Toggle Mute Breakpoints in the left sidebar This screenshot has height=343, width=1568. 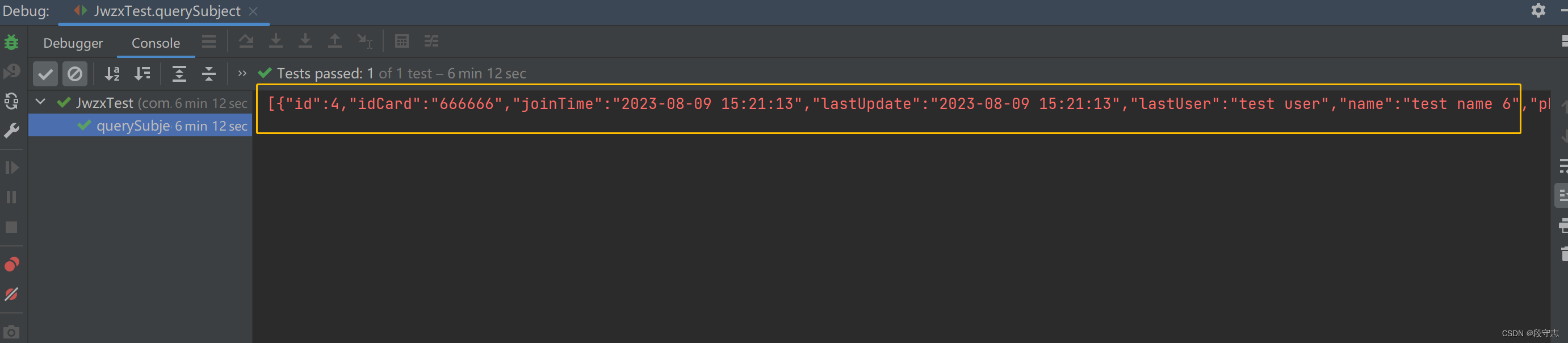click(12, 294)
